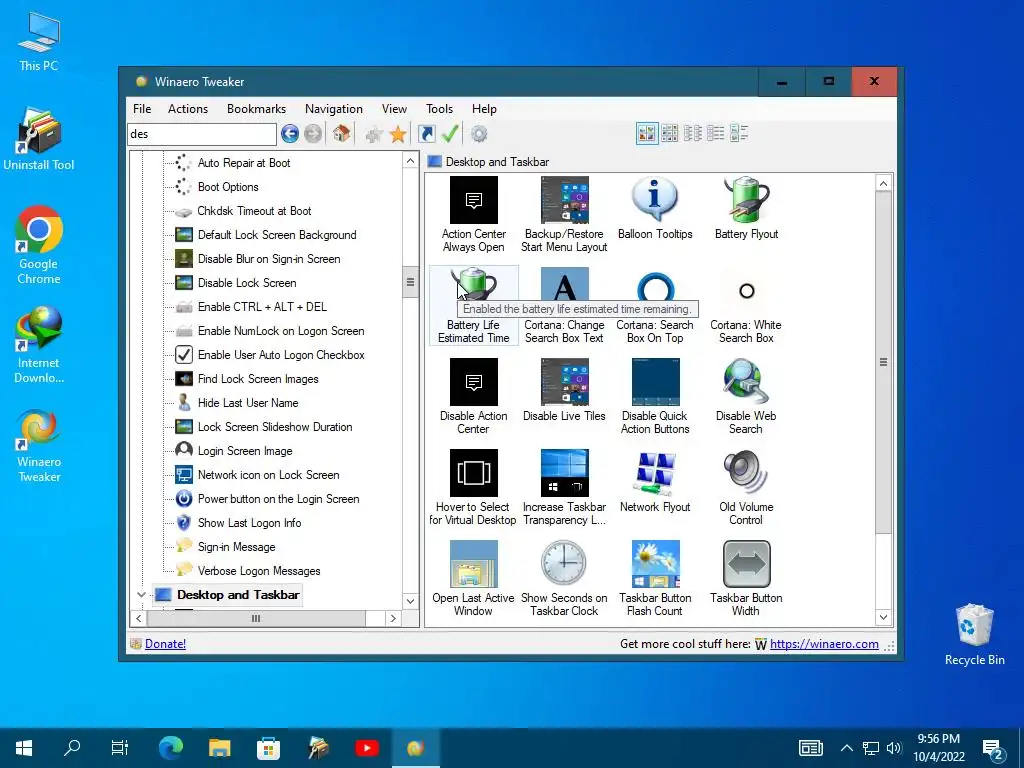This screenshot has width=1024, height=768.
Task: Click the orange star bookmarks icon
Action: coord(398,135)
